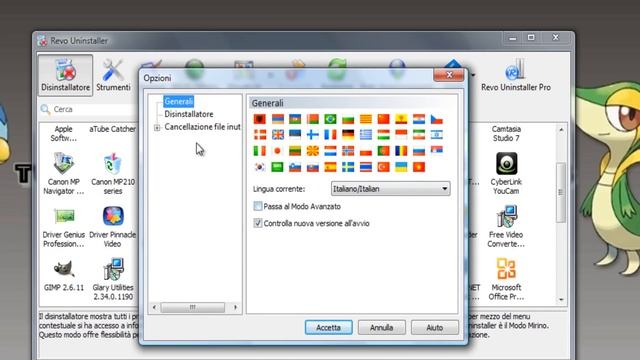
Task: Choose the Romania flag
Action: 401,151
